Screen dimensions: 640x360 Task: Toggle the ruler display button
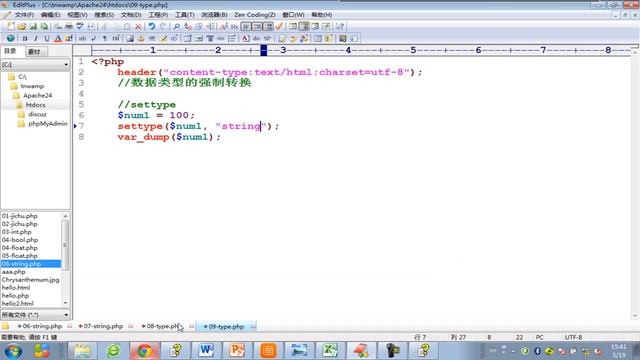click(x=268, y=27)
